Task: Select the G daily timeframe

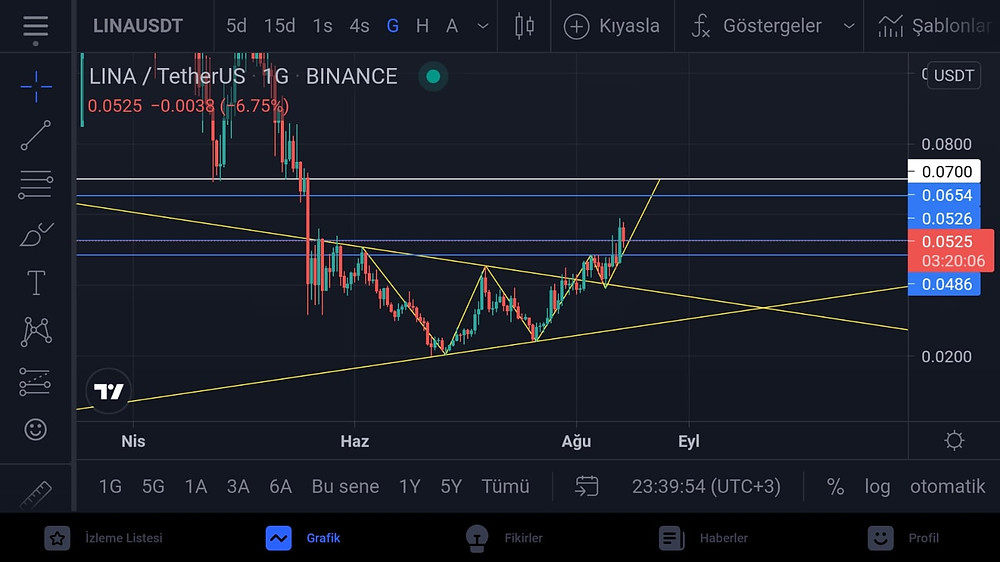Action: [x=393, y=26]
